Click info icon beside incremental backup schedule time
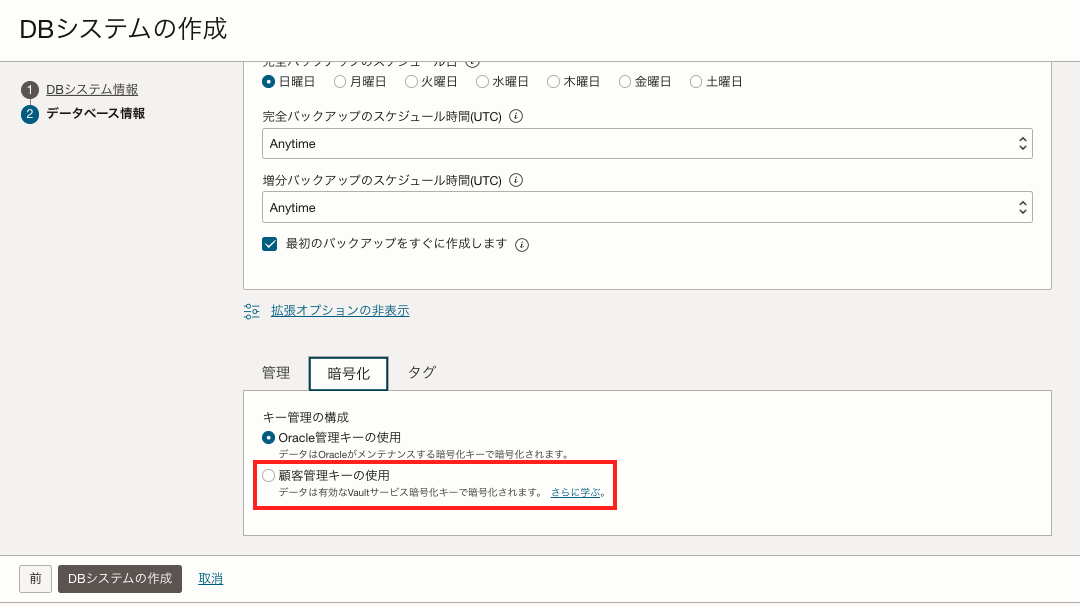The width and height of the screenshot is (1080, 606). (516, 181)
